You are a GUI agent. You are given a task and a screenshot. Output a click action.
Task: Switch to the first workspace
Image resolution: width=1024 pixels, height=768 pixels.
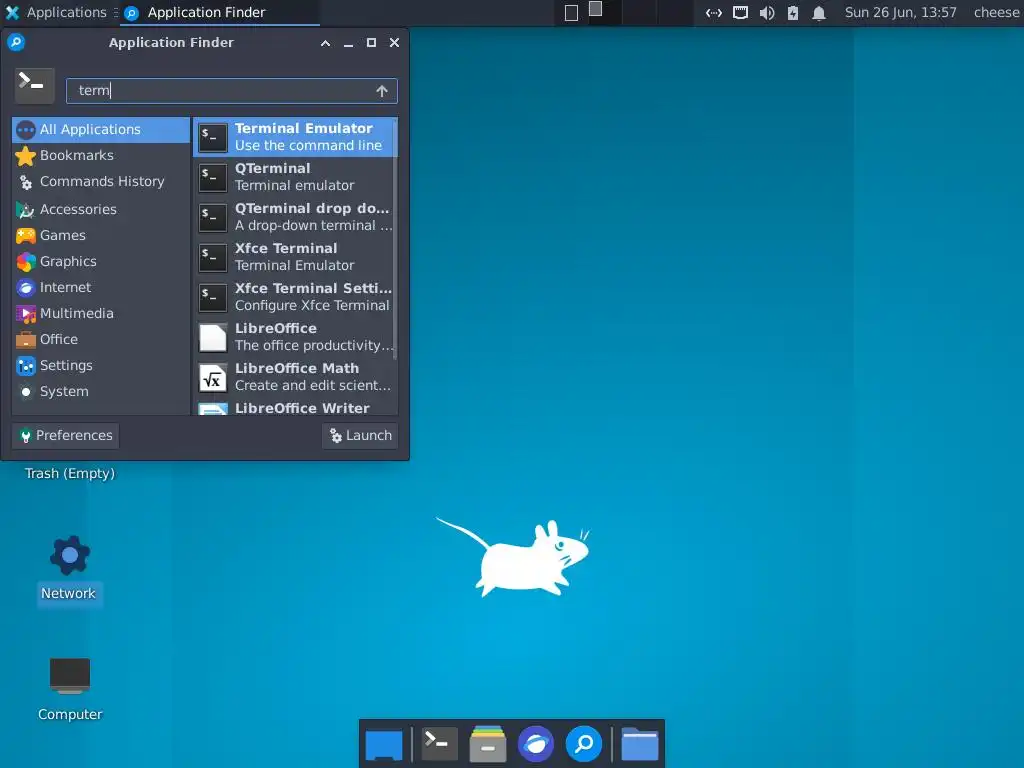(571, 12)
